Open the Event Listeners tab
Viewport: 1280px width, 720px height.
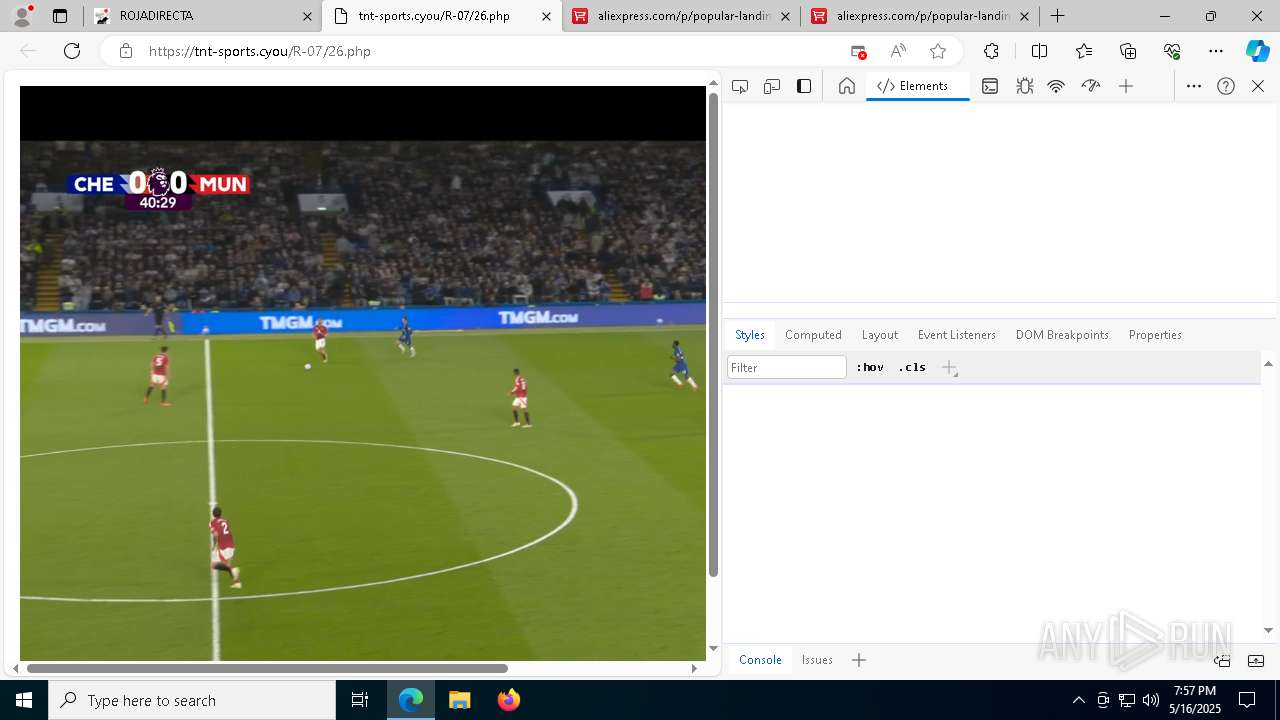pyautogui.click(x=957, y=335)
